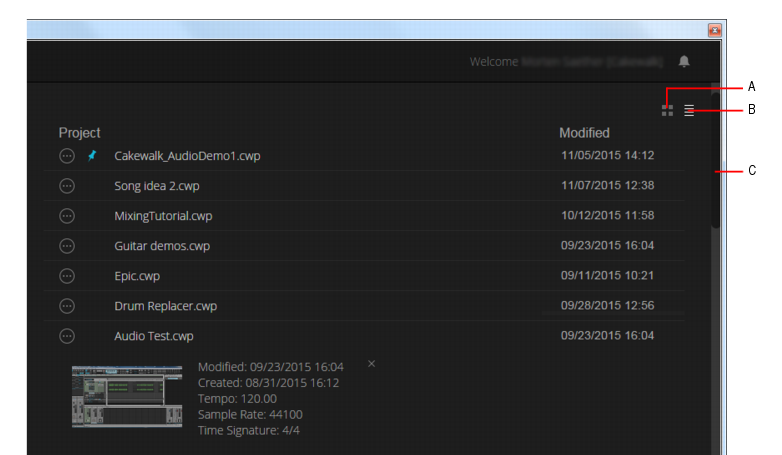Click ellipsis icon beside Guitar demos.cwp
782x455 pixels.
tap(67, 246)
